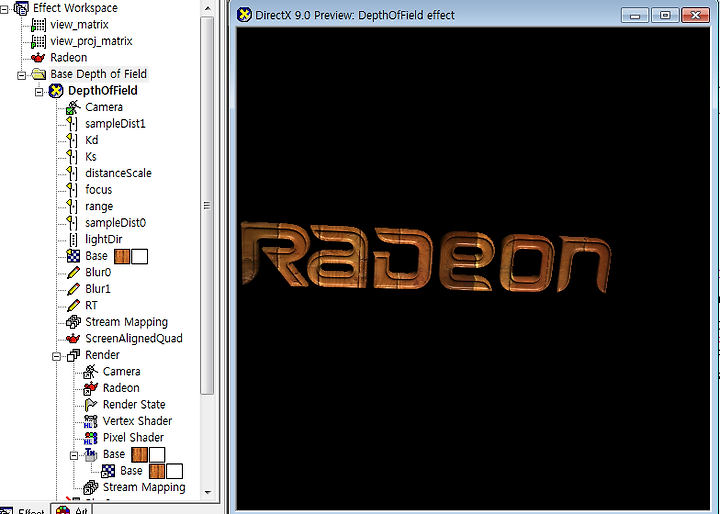Collapse the Base texture object node in Render
This screenshot has height=514, width=720.
coord(74,456)
